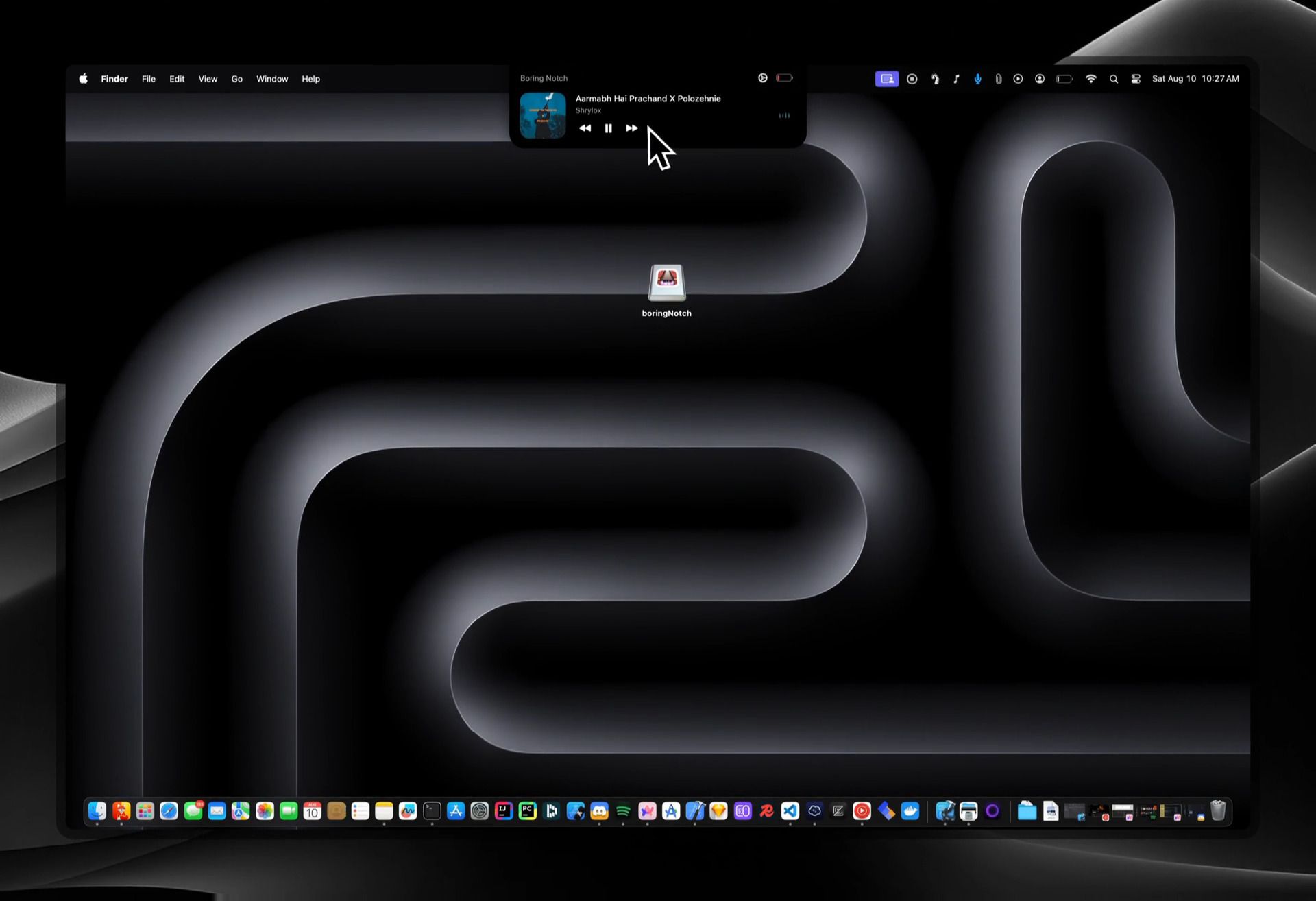This screenshot has width=1316, height=901.
Task: Launch IntelliJ IDEA from the Dock
Action: (x=503, y=811)
